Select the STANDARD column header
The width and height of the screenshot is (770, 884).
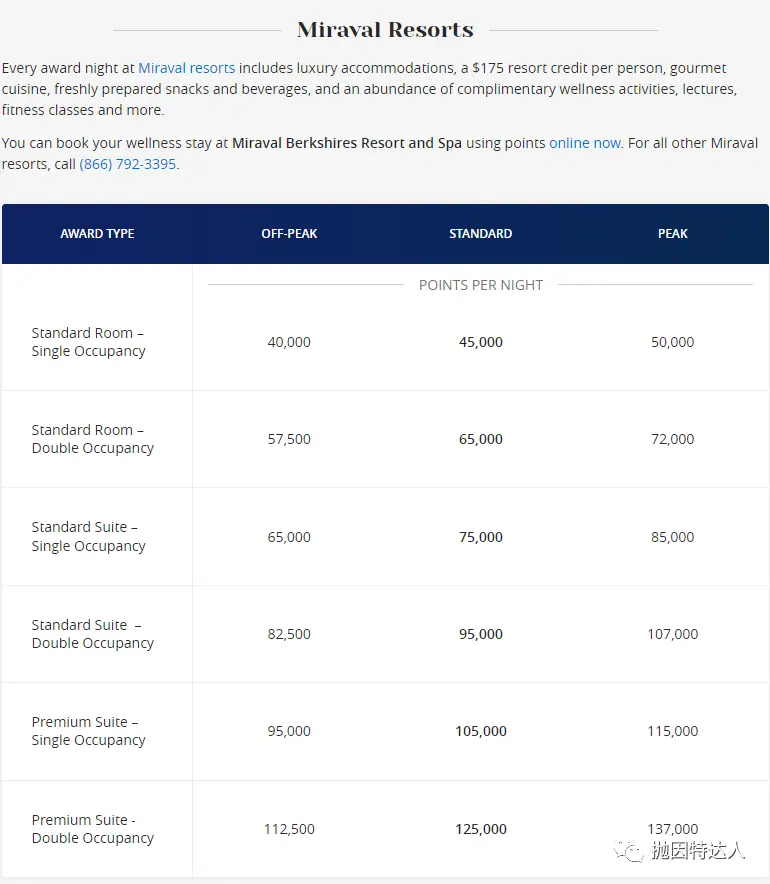(x=481, y=233)
